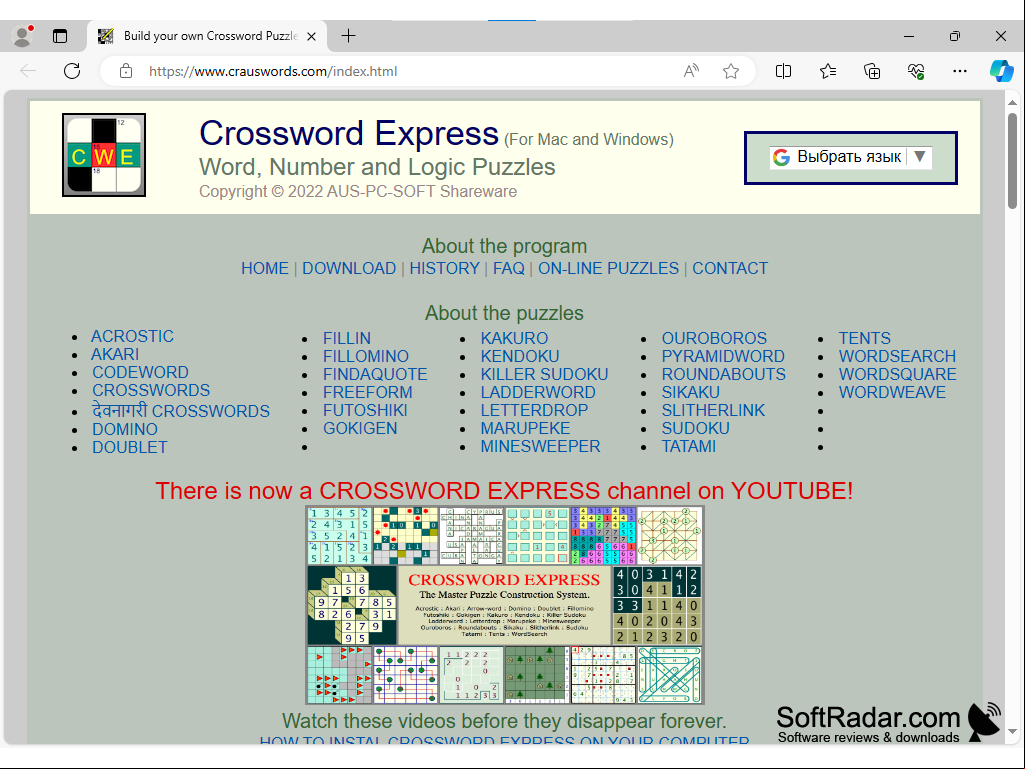1025x769 pixels.
Task: Open the LADDERWORD puzzle link
Action: click(538, 392)
